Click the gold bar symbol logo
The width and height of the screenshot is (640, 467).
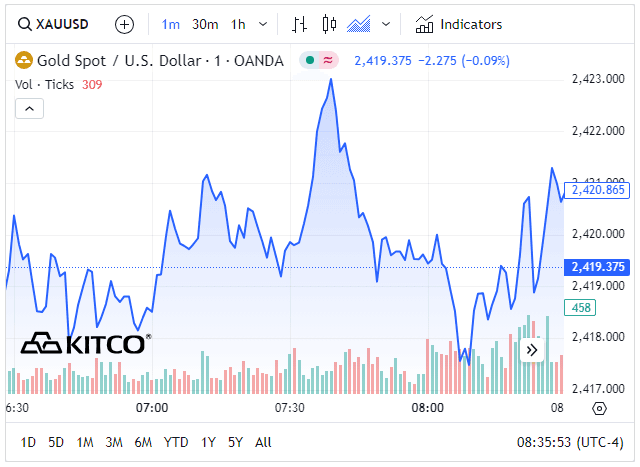pyautogui.click(x=24, y=60)
